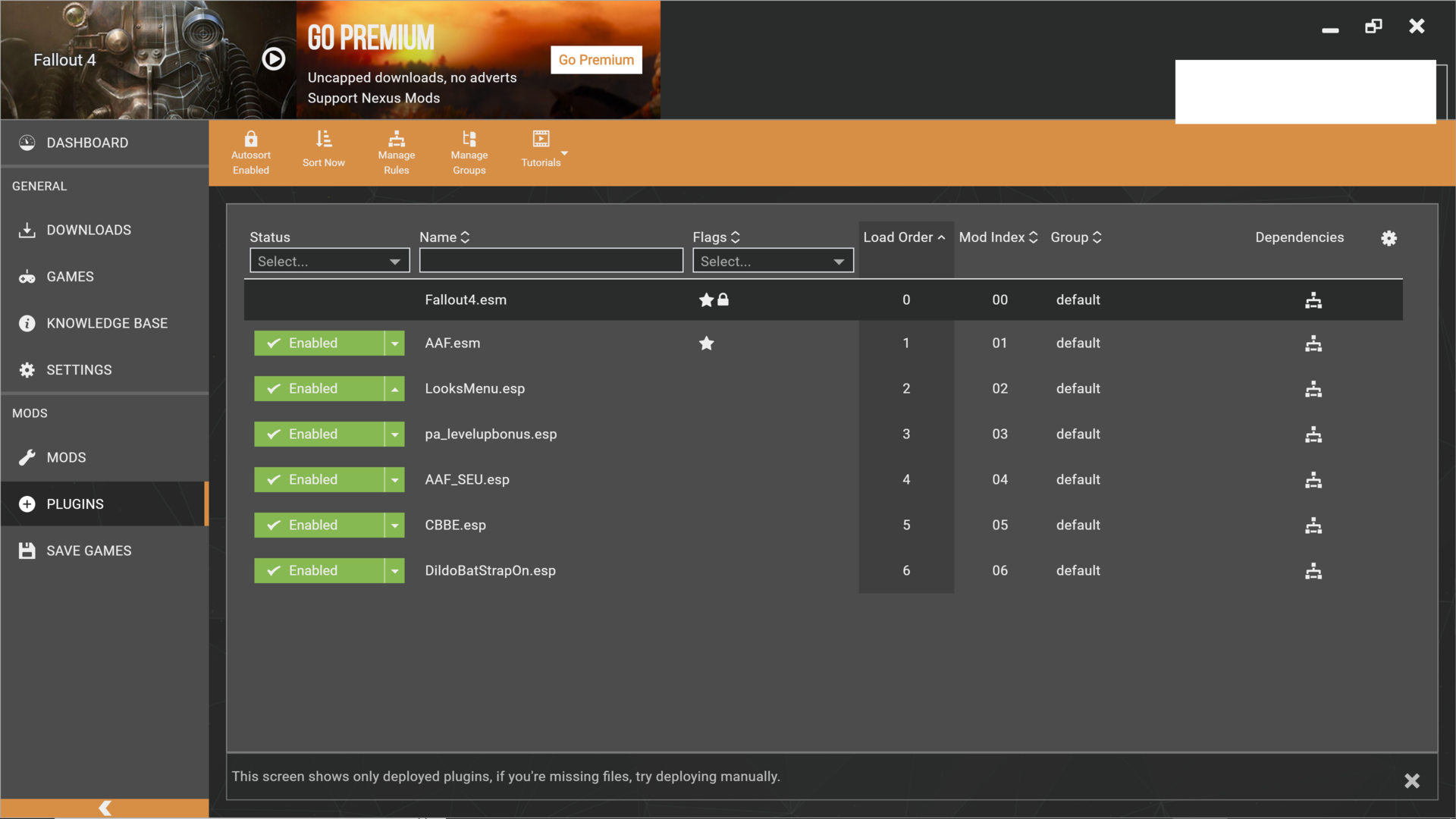Select the CBBE.esp plugin name
The image size is (1456, 819).
pos(455,525)
